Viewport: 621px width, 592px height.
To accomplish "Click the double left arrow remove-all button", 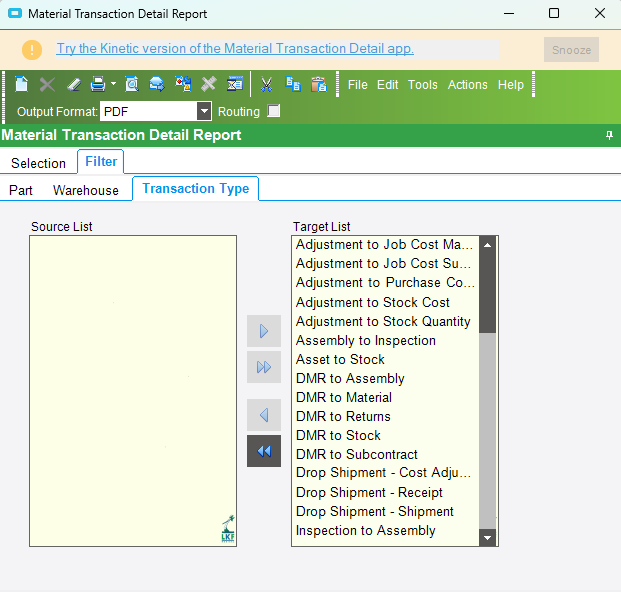I will [x=264, y=451].
